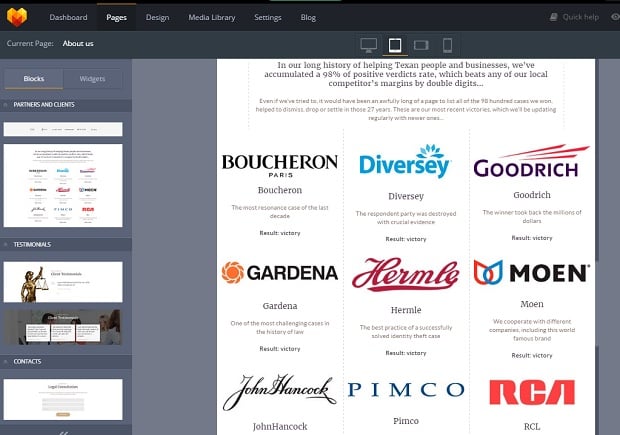This screenshot has width=620, height=435.
Task: Switch to mobile phone preview
Action: point(447,45)
